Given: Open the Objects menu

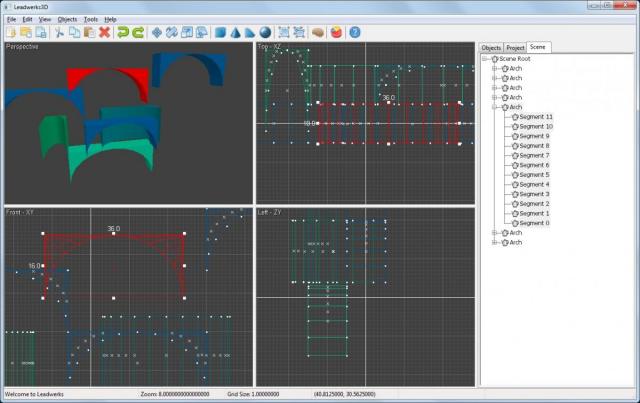Looking at the screenshot, I should point(67,19).
